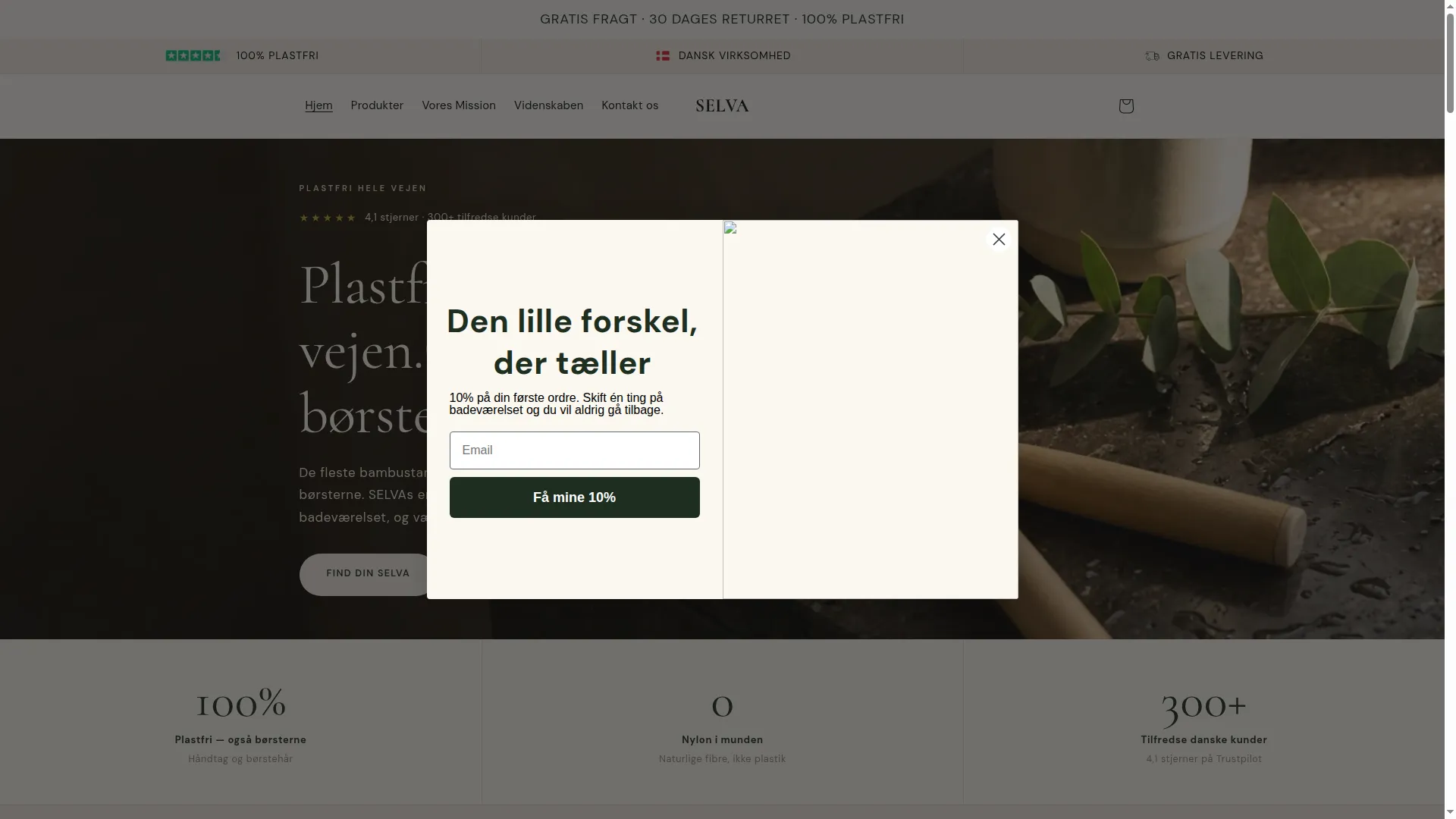Click the DANSK VIRKSOMHED text
1456x819 pixels.
(x=735, y=56)
